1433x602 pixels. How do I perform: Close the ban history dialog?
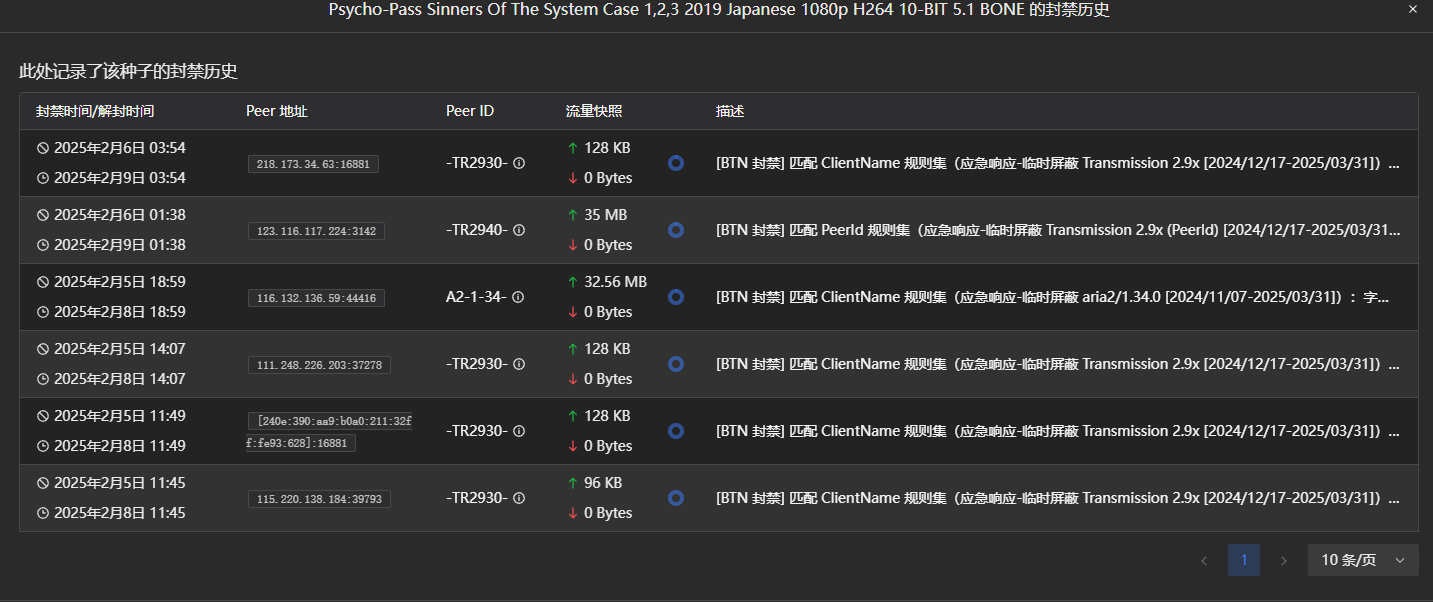(x=1413, y=9)
